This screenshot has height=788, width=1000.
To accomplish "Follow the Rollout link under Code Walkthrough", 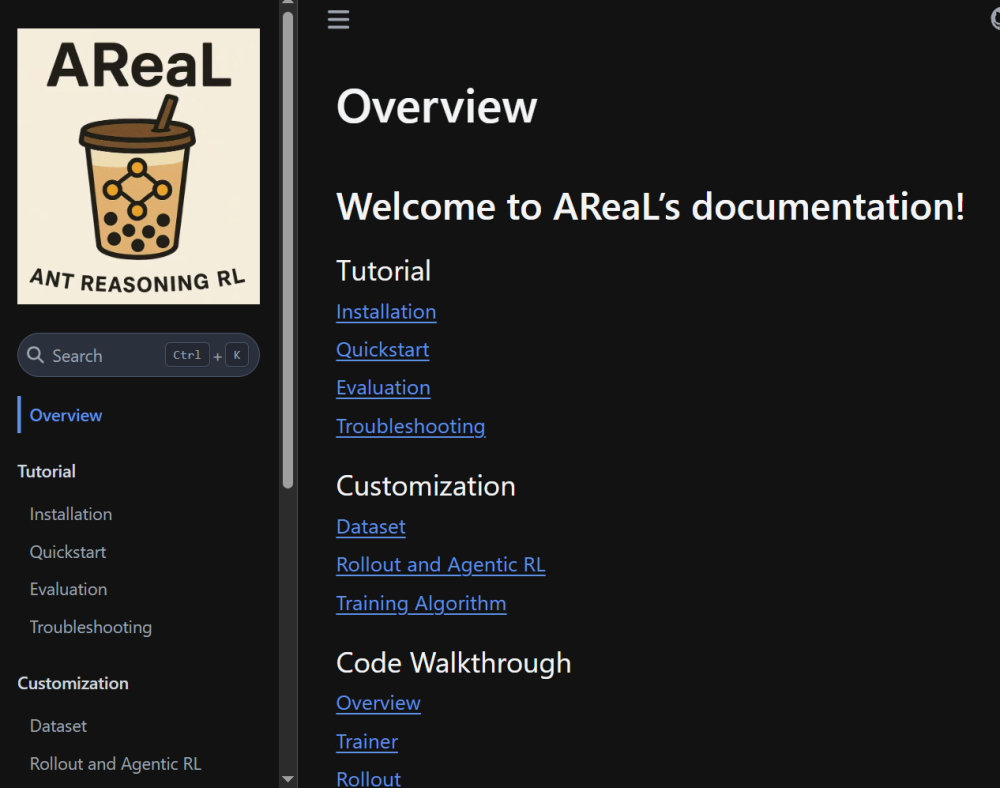I will [368, 779].
